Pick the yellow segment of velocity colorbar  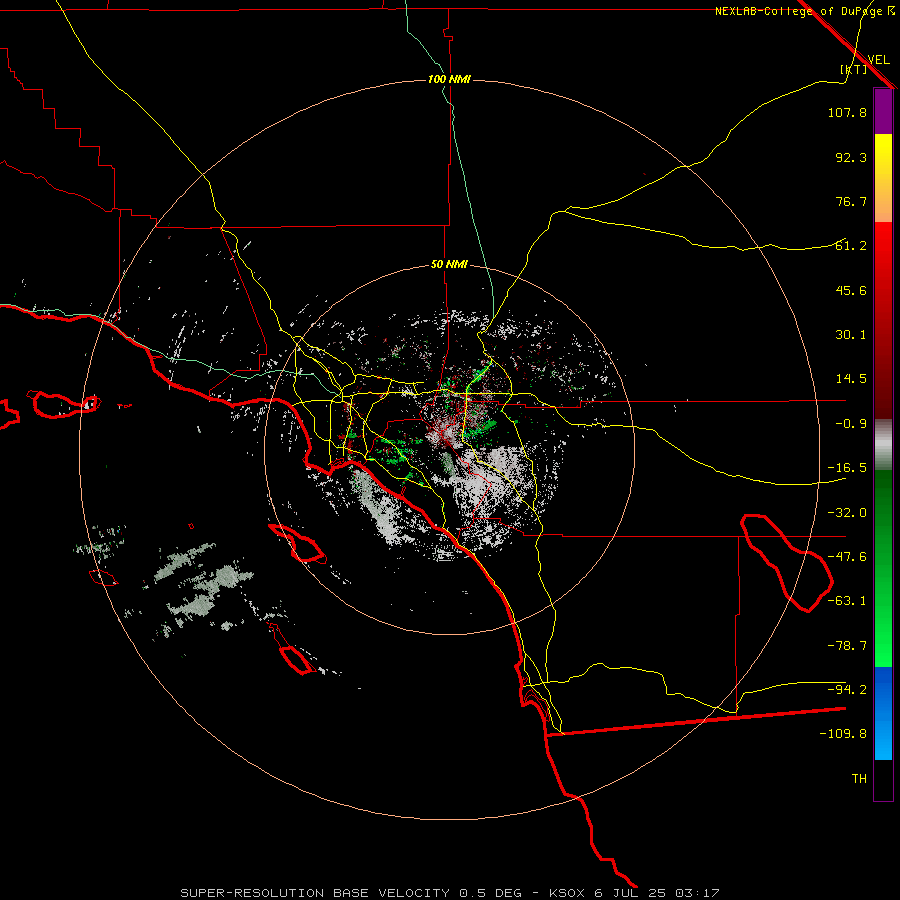(883, 178)
